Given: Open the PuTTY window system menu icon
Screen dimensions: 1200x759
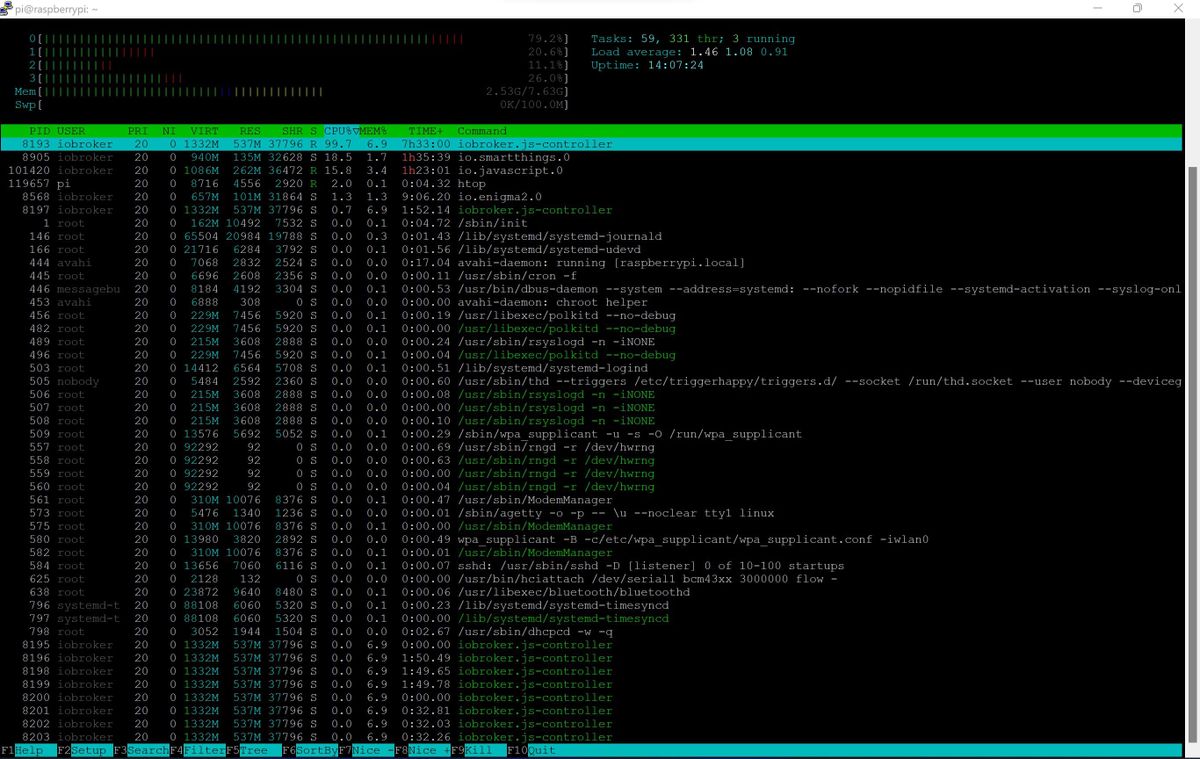Looking at the screenshot, I should 9,8.
